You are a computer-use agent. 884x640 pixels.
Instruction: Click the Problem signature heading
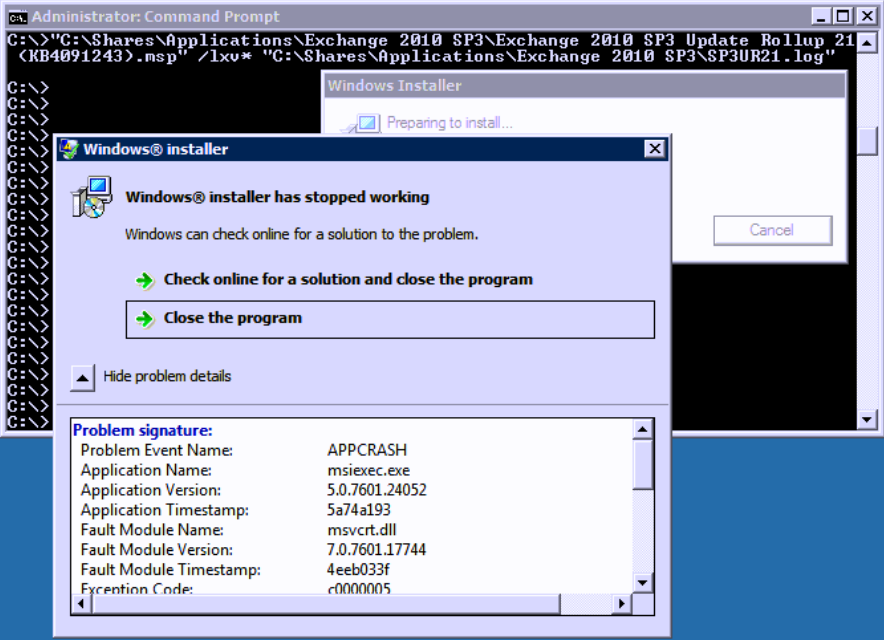(x=143, y=430)
